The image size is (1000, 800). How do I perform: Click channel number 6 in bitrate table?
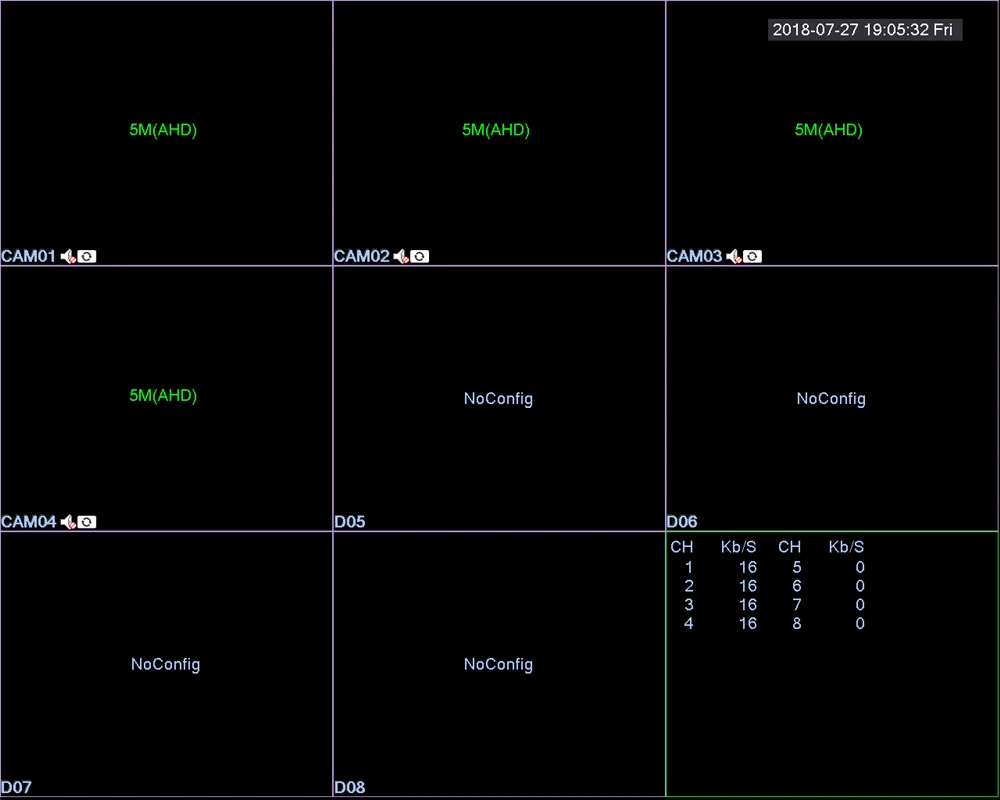[797, 586]
